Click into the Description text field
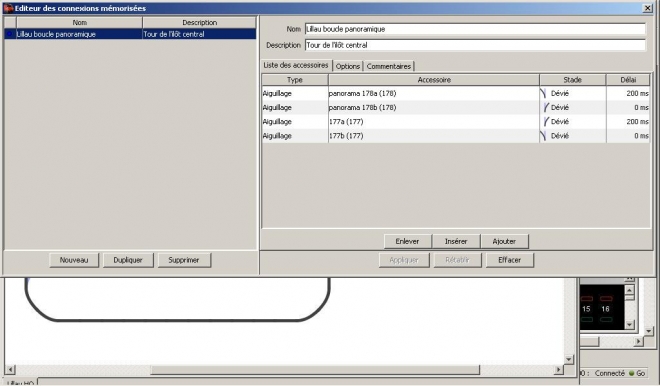This screenshot has height=386, width=660. coord(475,45)
